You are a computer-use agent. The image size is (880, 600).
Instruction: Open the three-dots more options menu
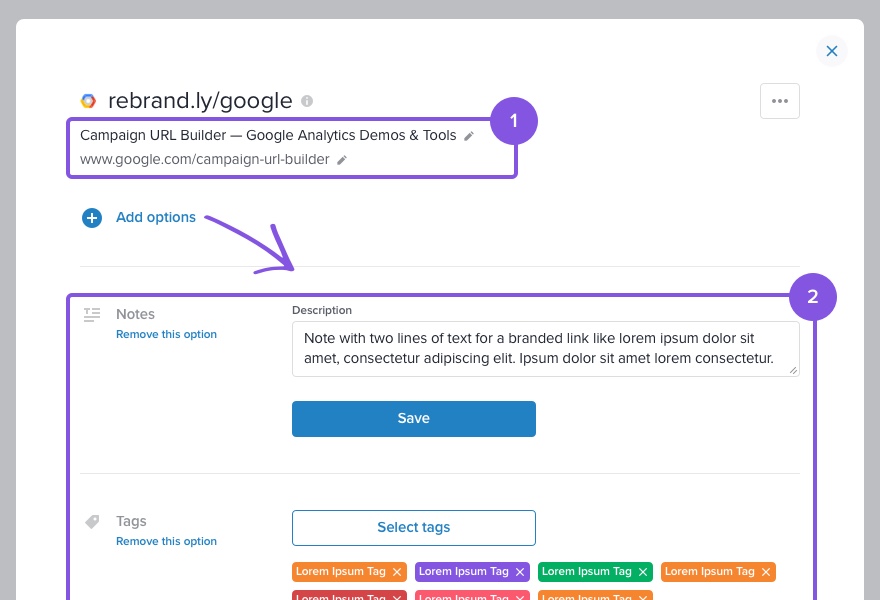[x=780, y=101]
